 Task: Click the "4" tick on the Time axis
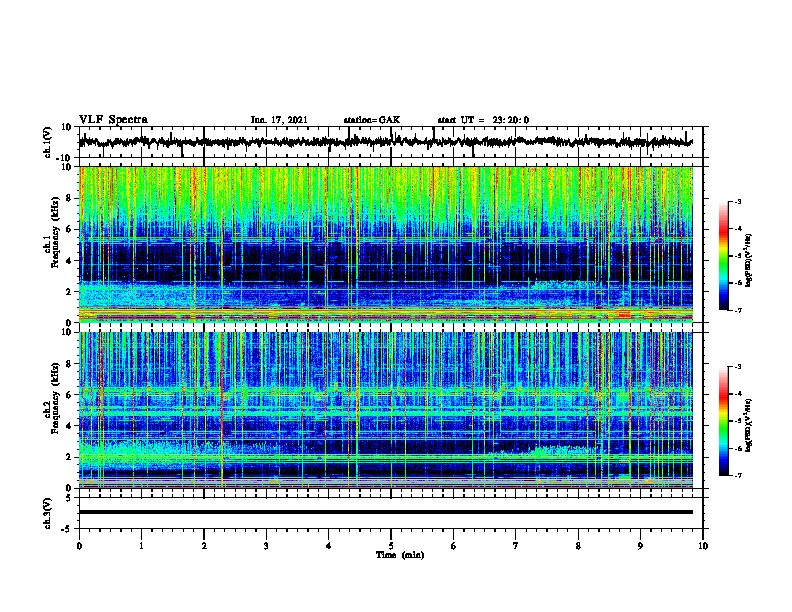329,546
